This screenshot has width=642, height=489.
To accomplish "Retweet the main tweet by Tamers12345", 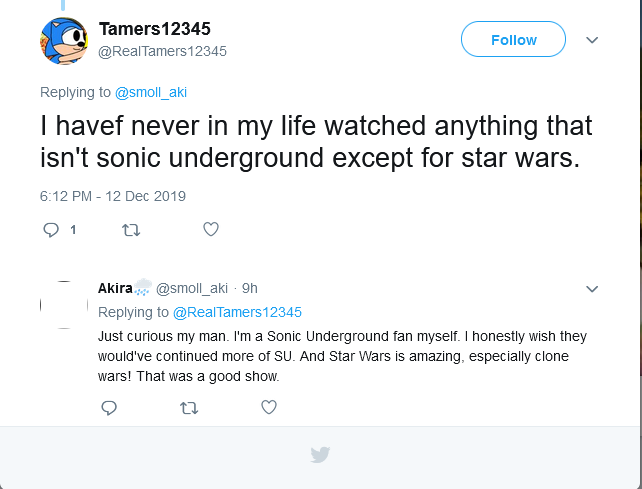I will pos(131,229).
